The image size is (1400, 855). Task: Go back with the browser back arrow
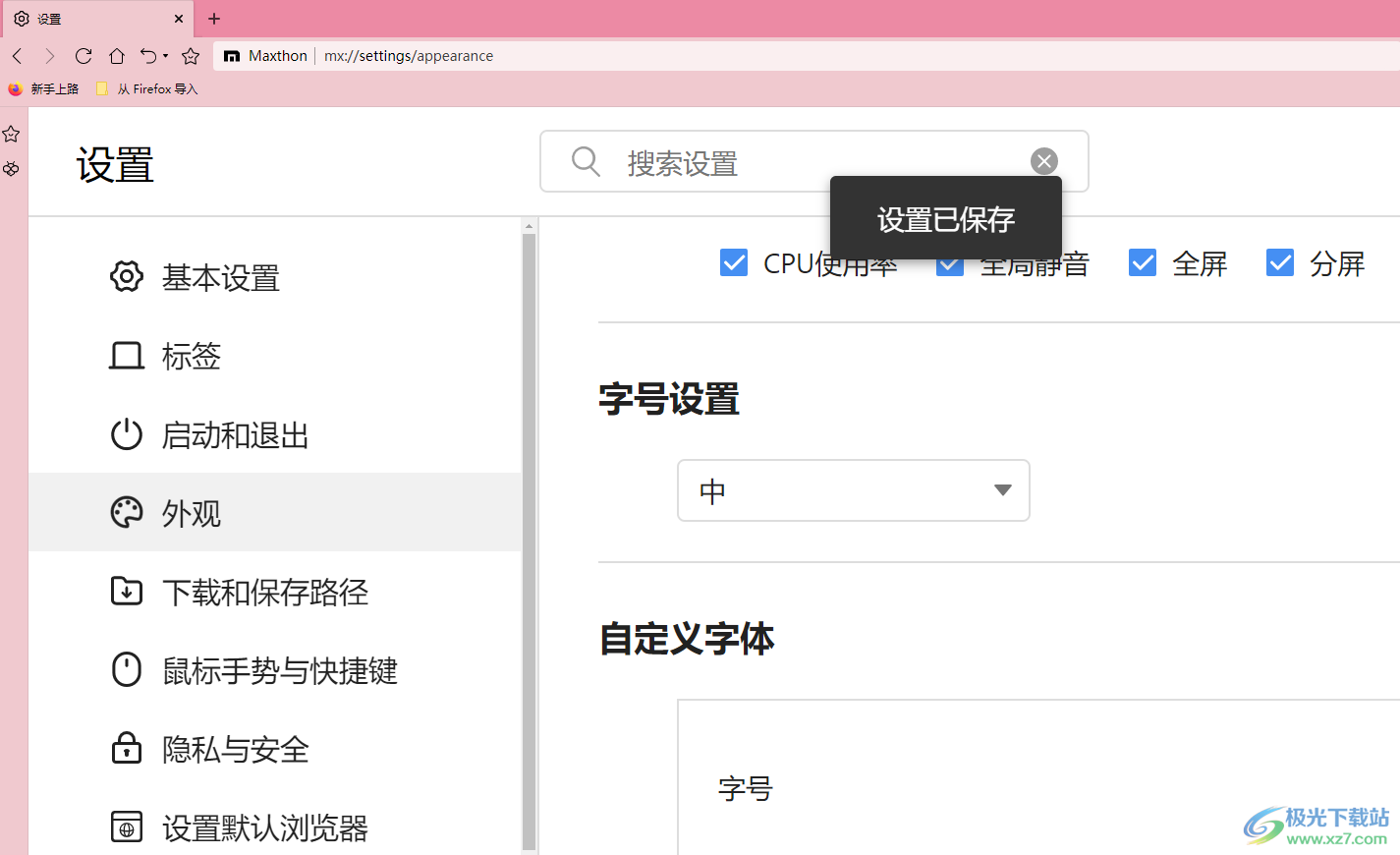pos(17,56)
